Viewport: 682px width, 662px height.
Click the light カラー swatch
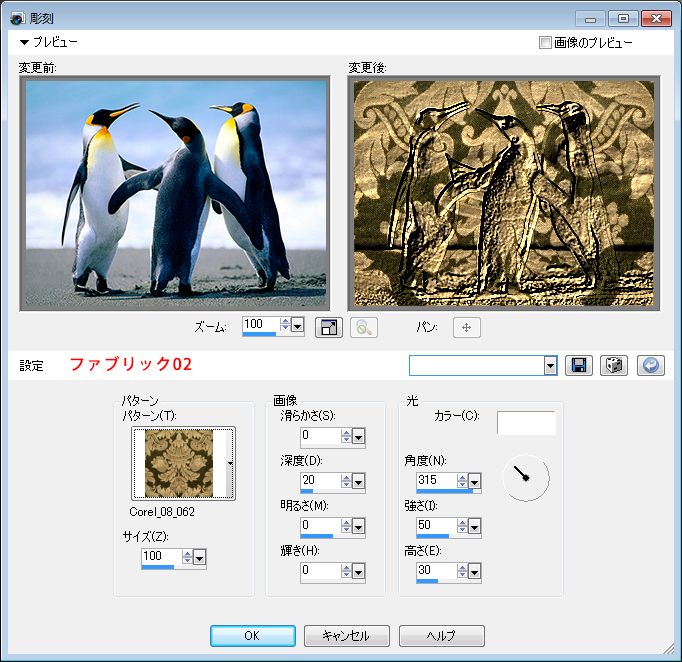click(526, 422)
